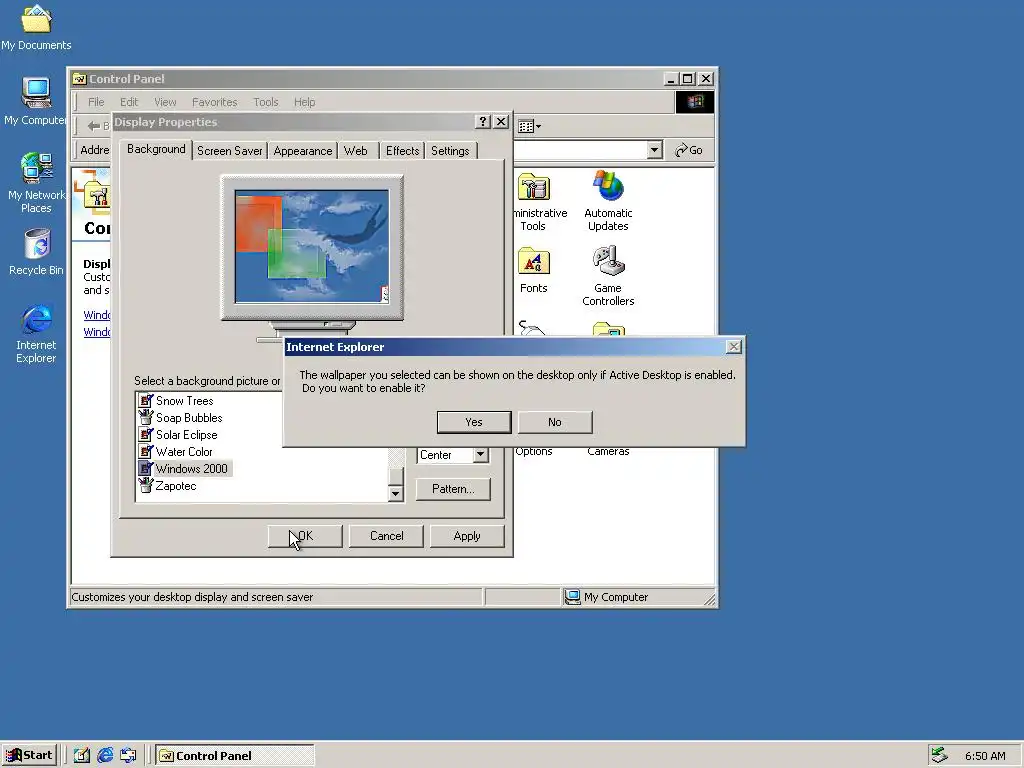1024x768 pixels.
Task: Click My Computer in status bar
Action: point(607,597)
